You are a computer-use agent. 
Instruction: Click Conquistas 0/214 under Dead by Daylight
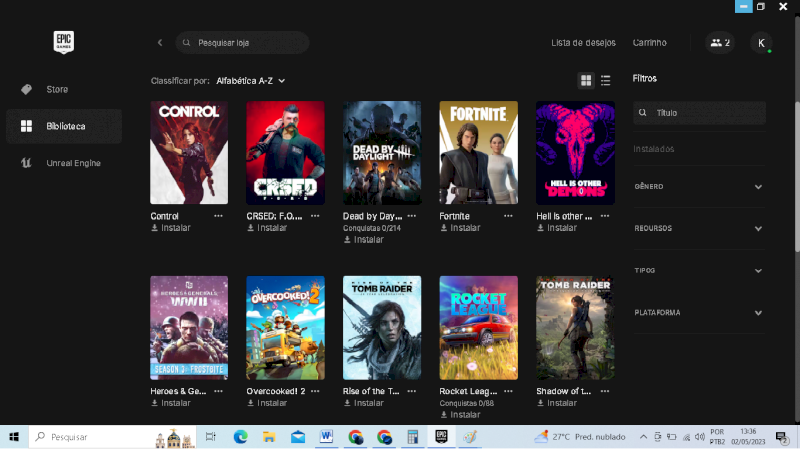[x=371, y=228]
